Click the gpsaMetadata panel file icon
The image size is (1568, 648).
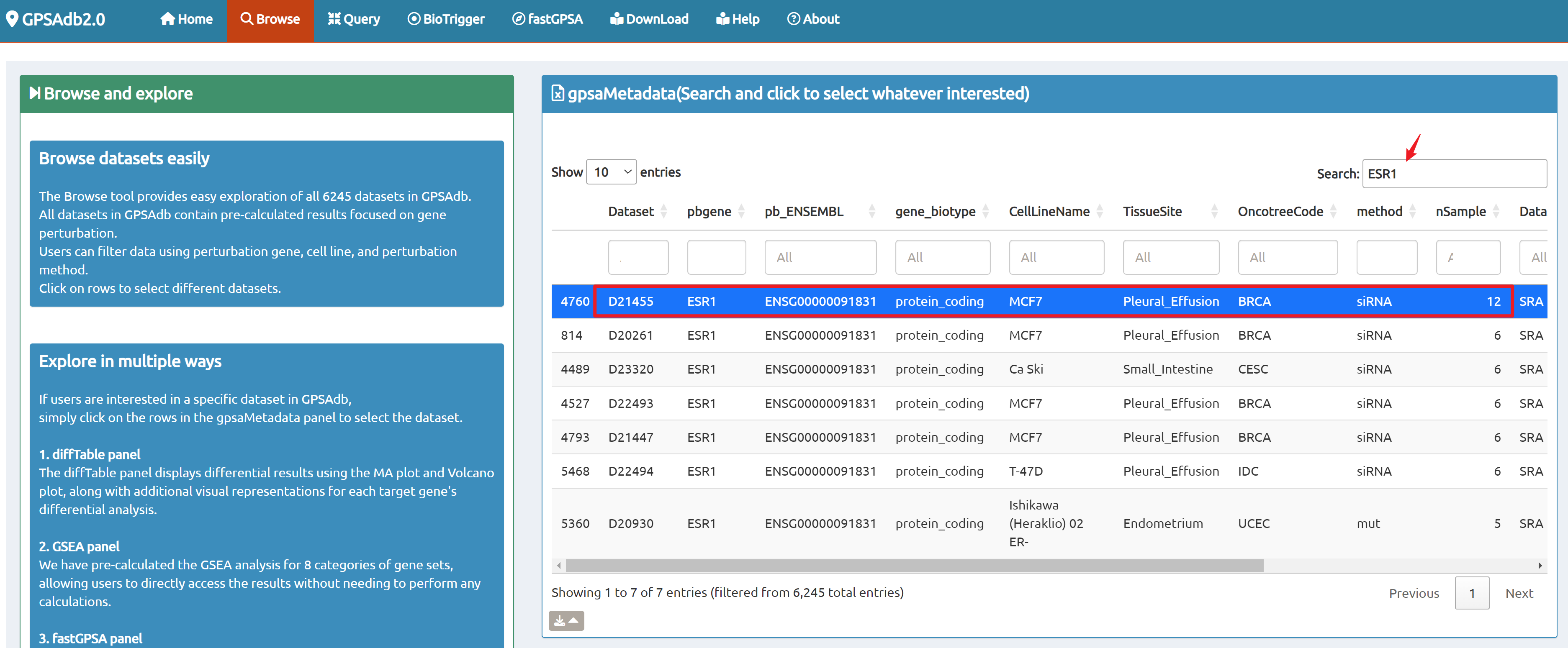click(x=557, y=93)
